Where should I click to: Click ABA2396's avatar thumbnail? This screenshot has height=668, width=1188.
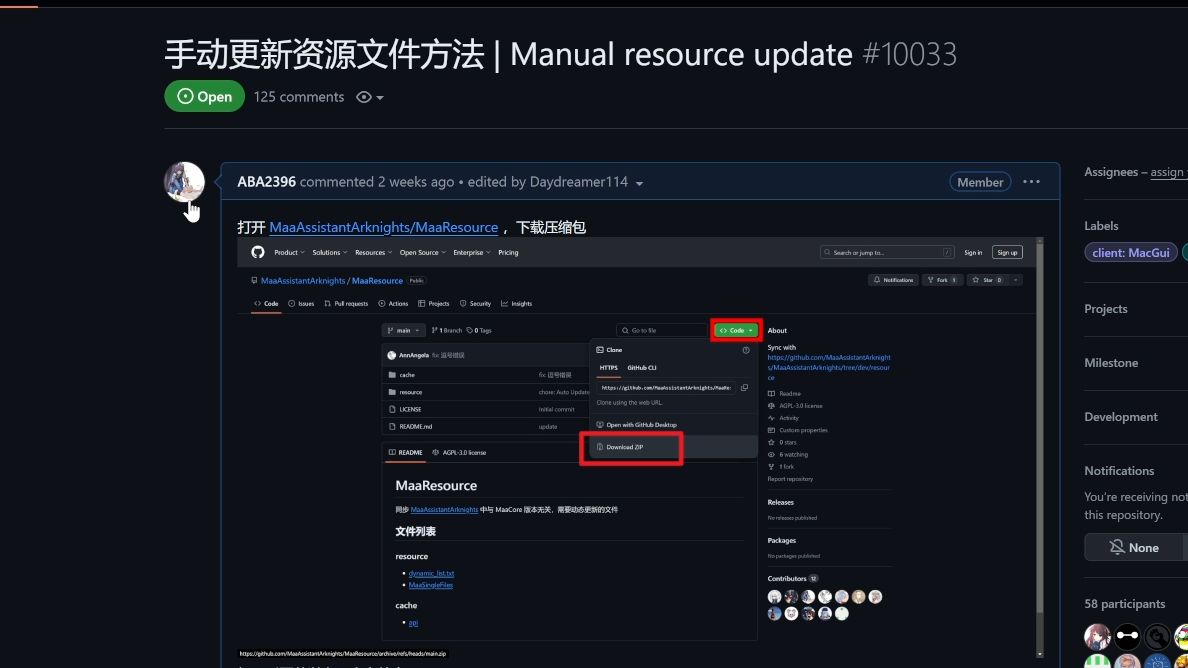click(183, 182)
